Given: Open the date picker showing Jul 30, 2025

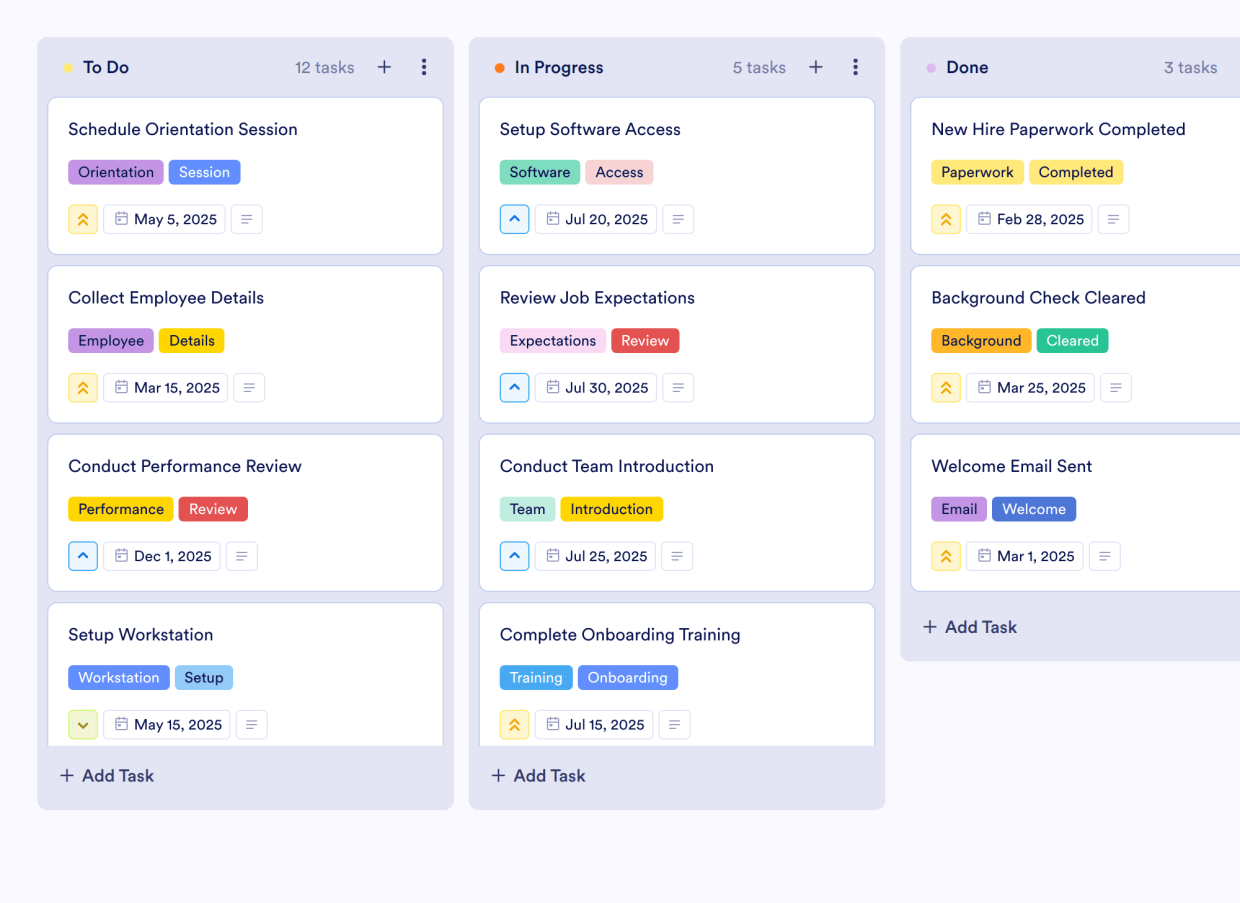Looking at the screenshot, I should pyautogui.click(x=595, y=387).
